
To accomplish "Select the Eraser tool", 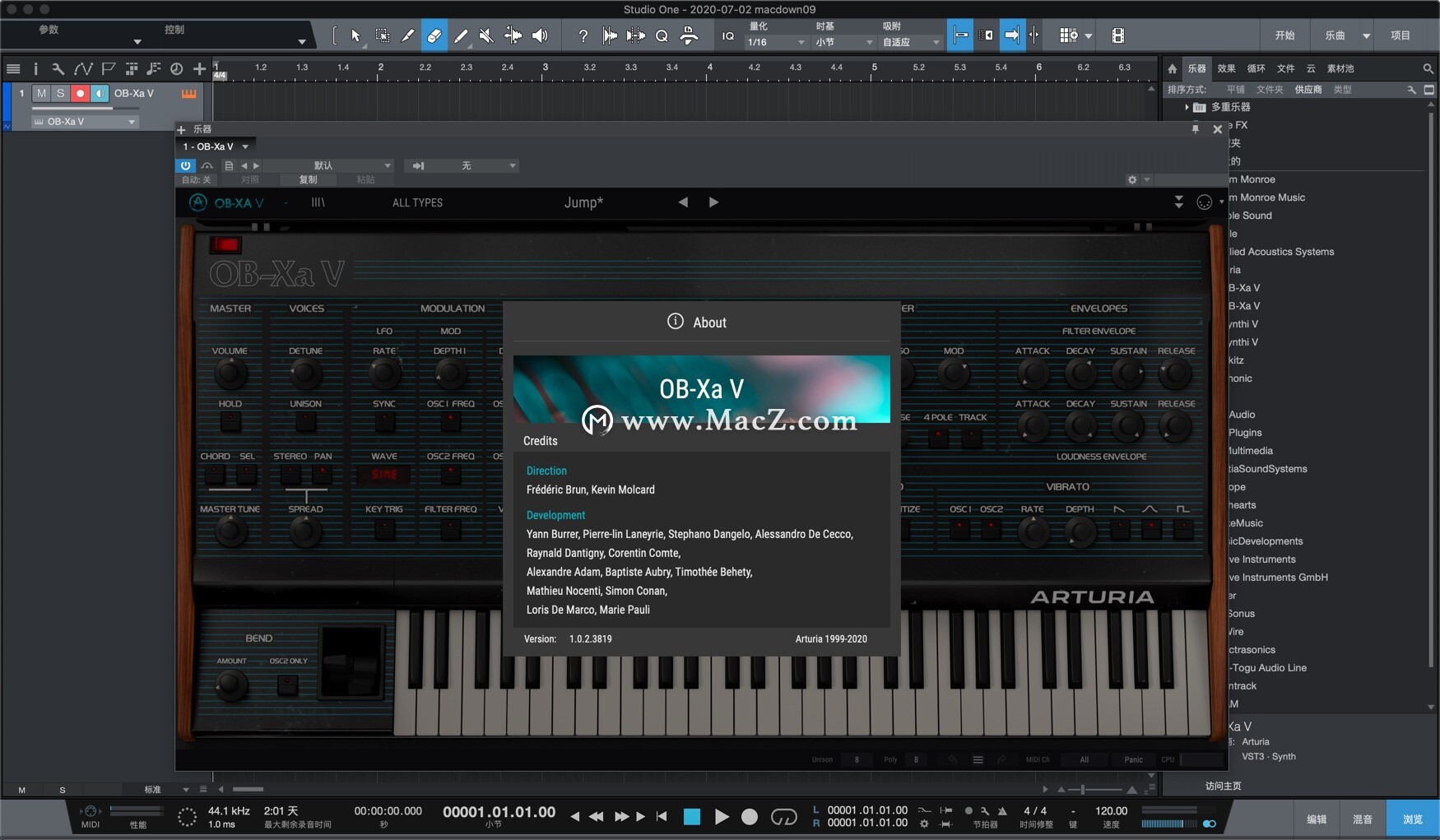I will tap(434, 35).
